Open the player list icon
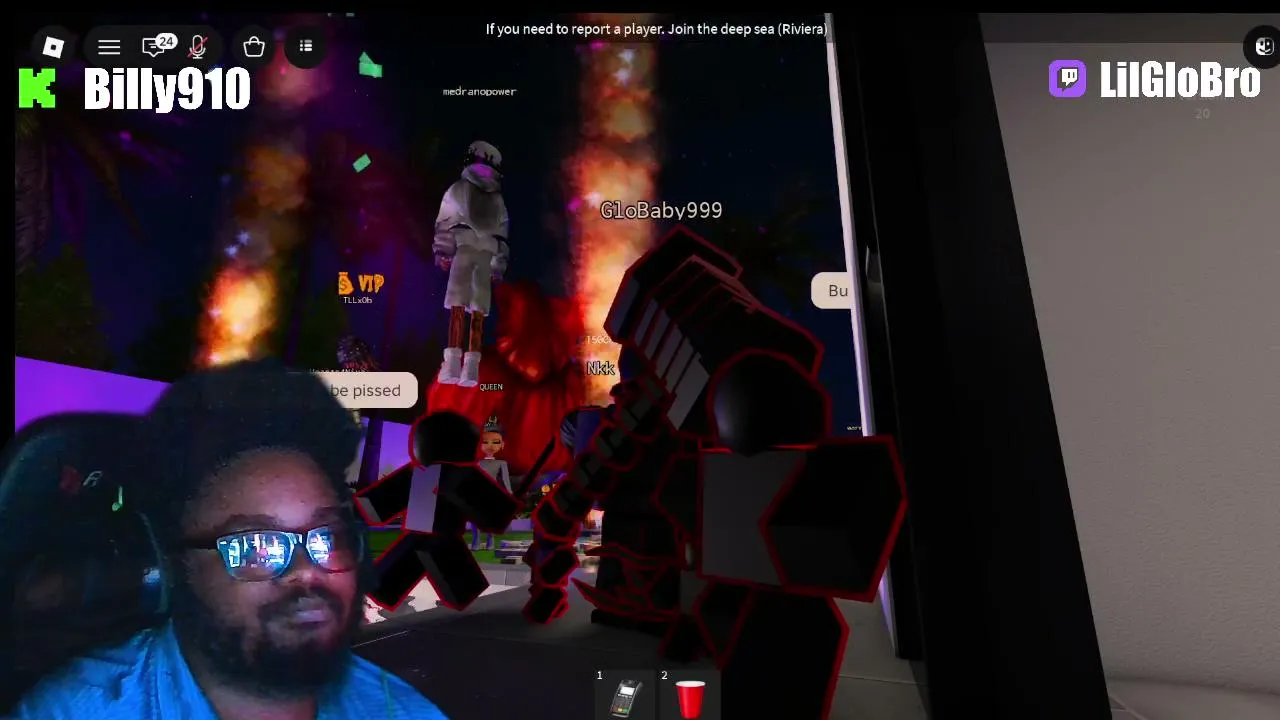Screen dimensions: 1280x720 coord(306,46)
